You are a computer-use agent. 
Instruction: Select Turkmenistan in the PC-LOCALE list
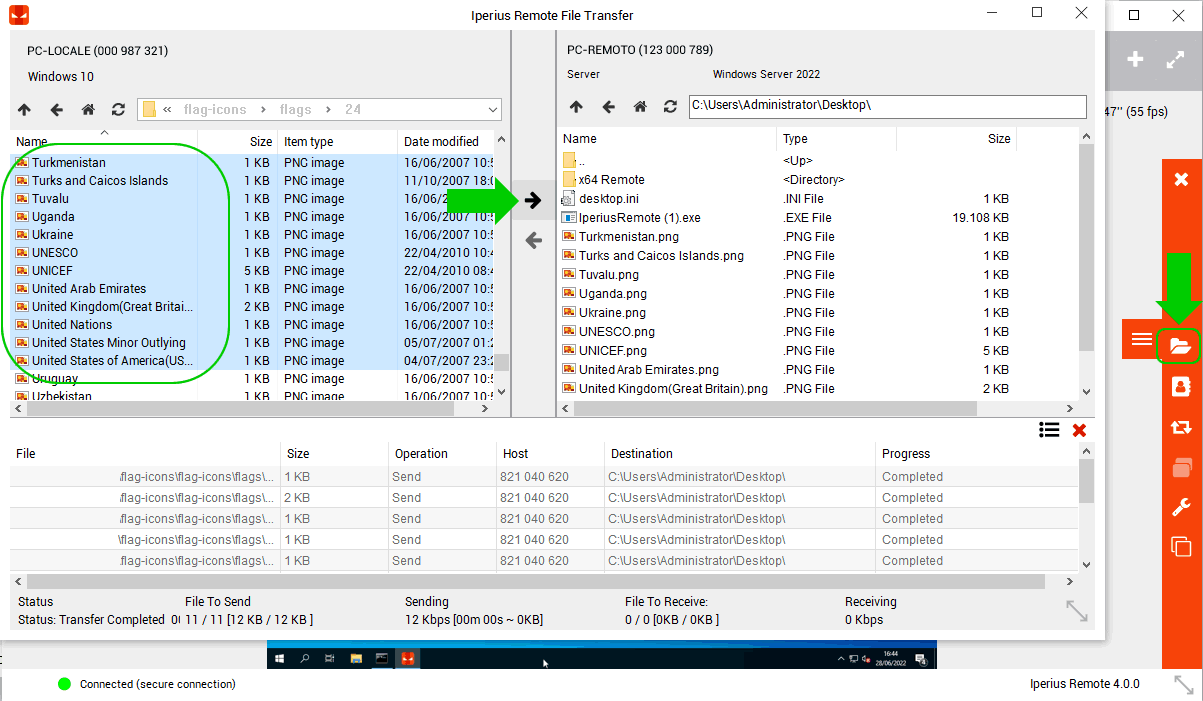pos(68,163)
